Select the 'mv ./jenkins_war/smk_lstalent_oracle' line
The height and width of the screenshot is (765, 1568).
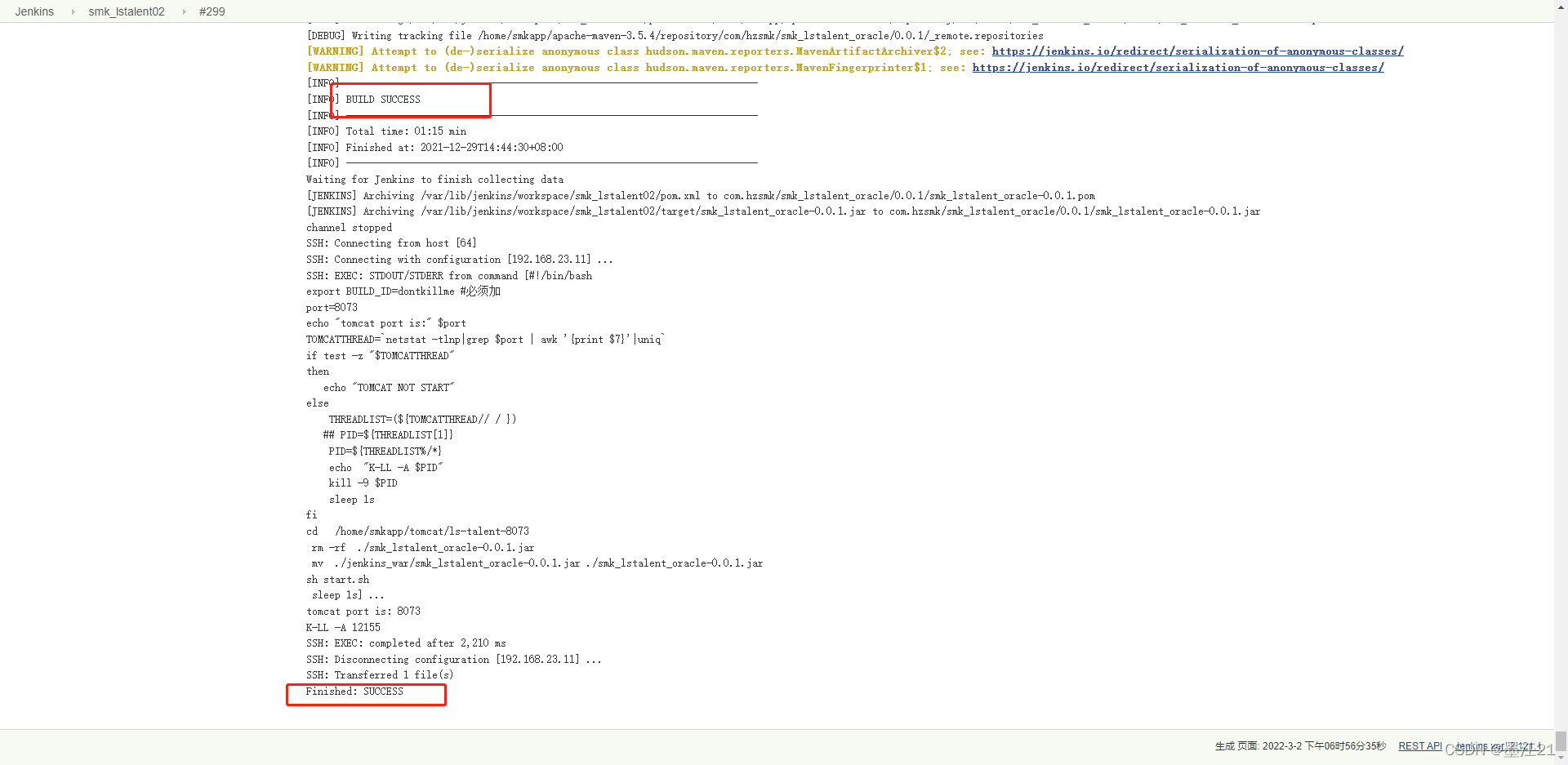(x=537, y=563)
